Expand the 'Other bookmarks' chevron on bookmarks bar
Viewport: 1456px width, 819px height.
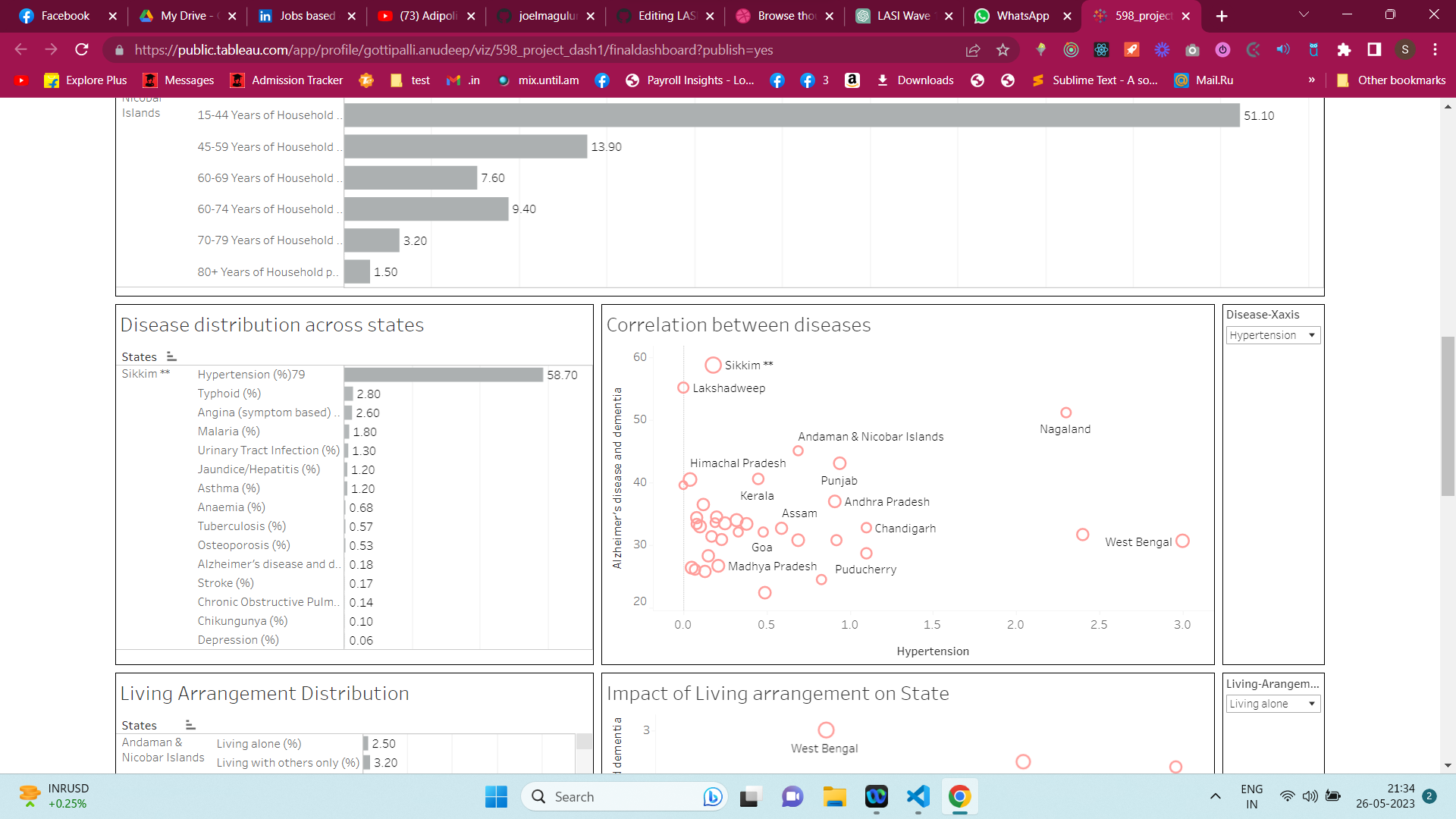(x=1312, y=80)
